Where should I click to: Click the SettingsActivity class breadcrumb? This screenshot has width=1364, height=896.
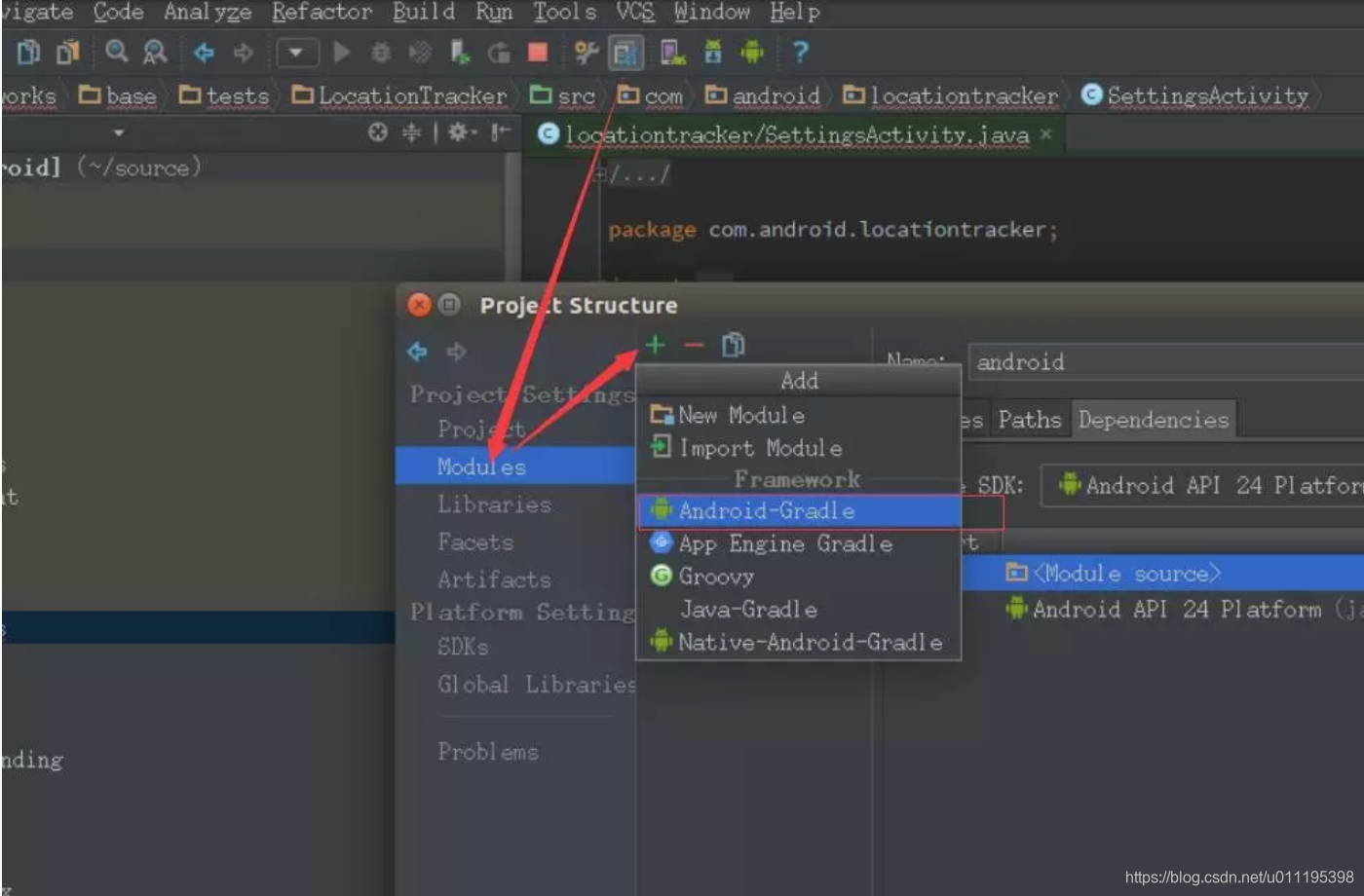[1194, 95]
